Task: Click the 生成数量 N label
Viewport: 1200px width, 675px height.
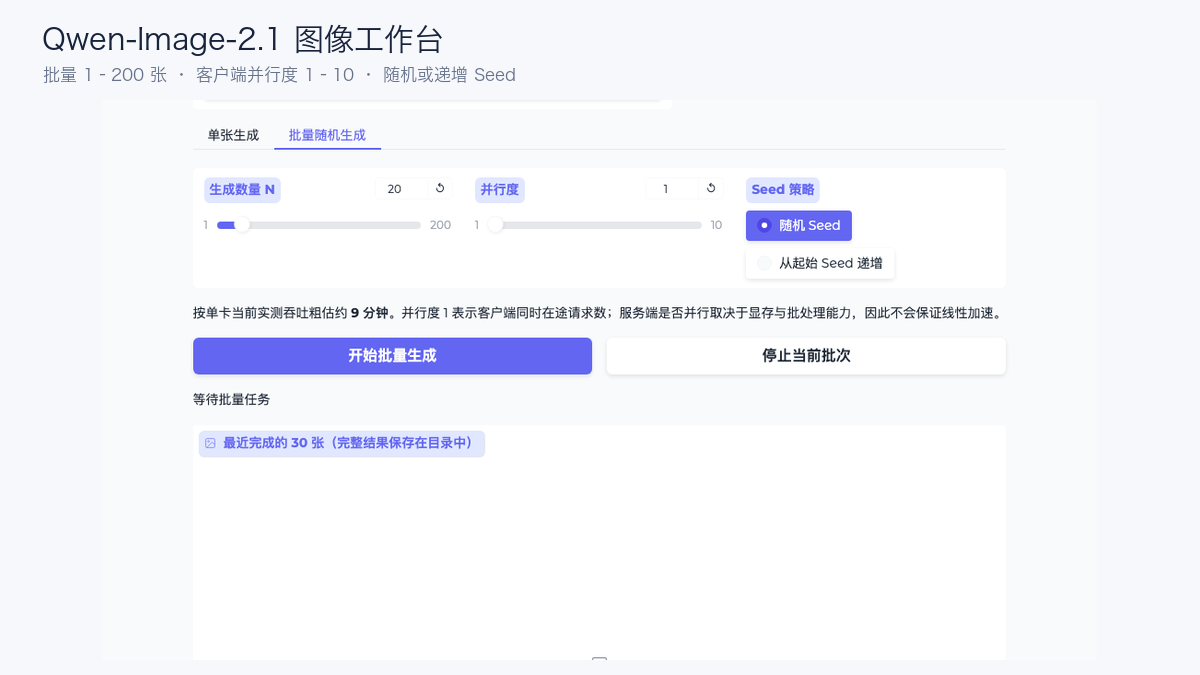Action: click(x=242, y=190)
